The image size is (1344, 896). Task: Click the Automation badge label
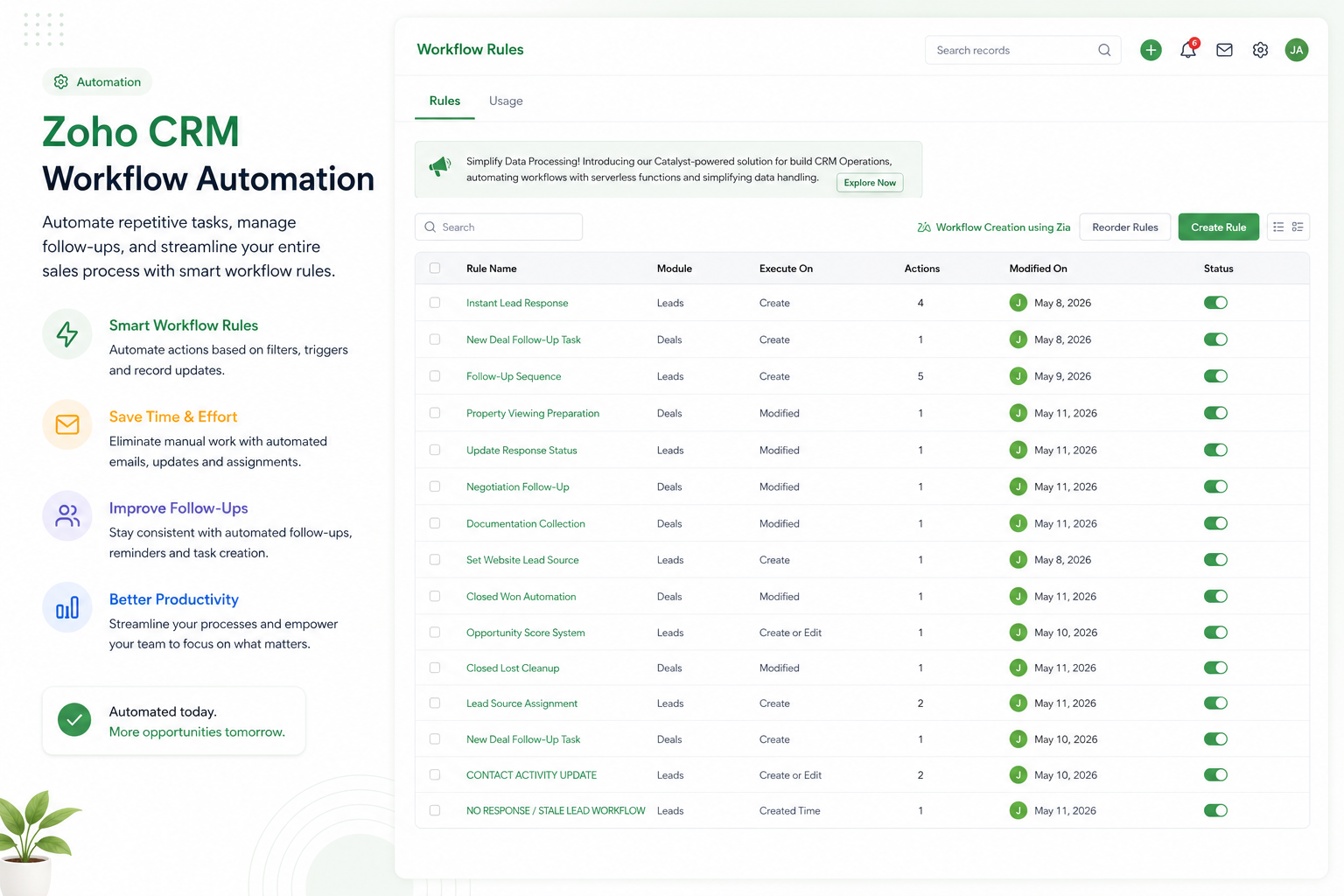(108, 81)
